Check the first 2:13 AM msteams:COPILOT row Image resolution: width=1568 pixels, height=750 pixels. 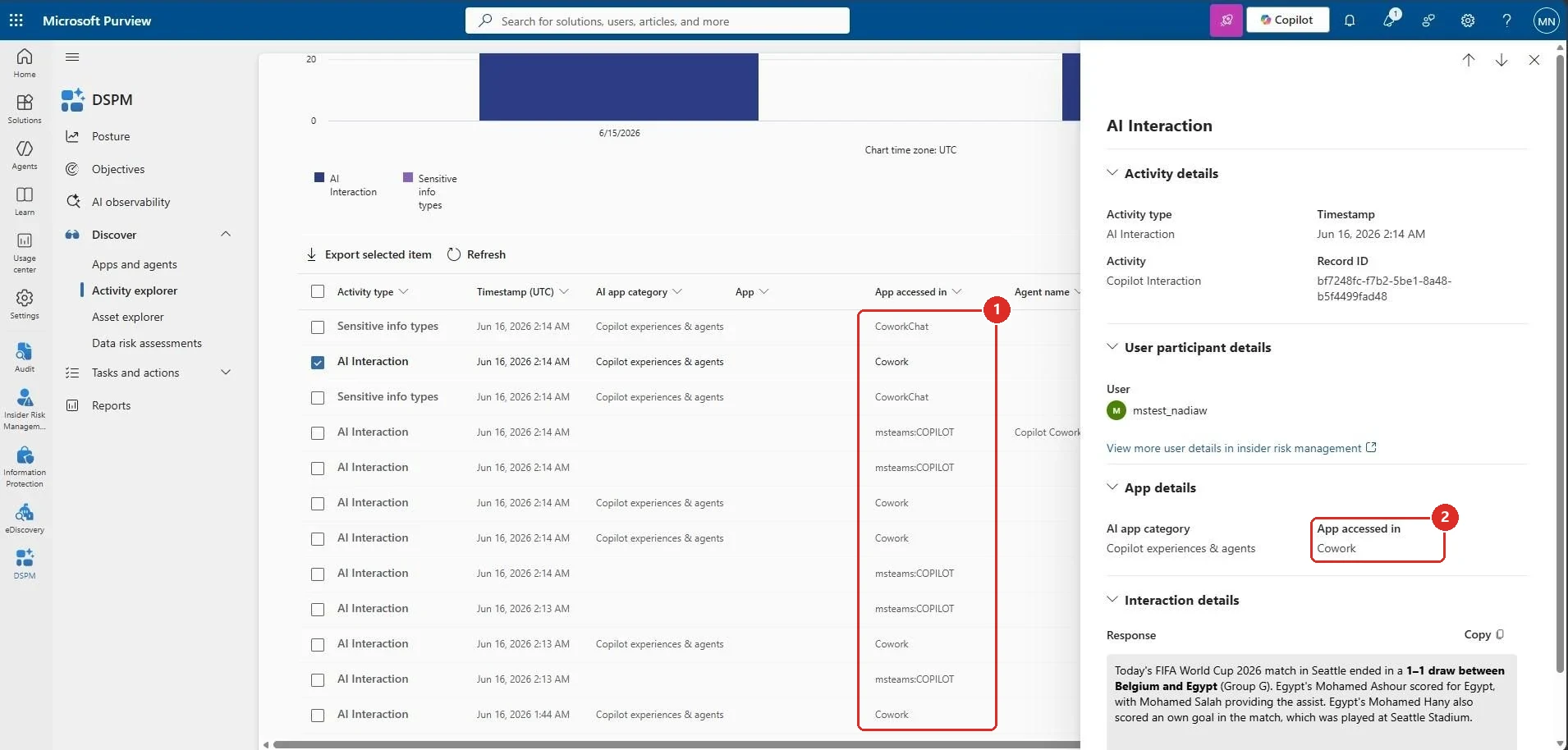pyautogui.click(x=318, y=610)
